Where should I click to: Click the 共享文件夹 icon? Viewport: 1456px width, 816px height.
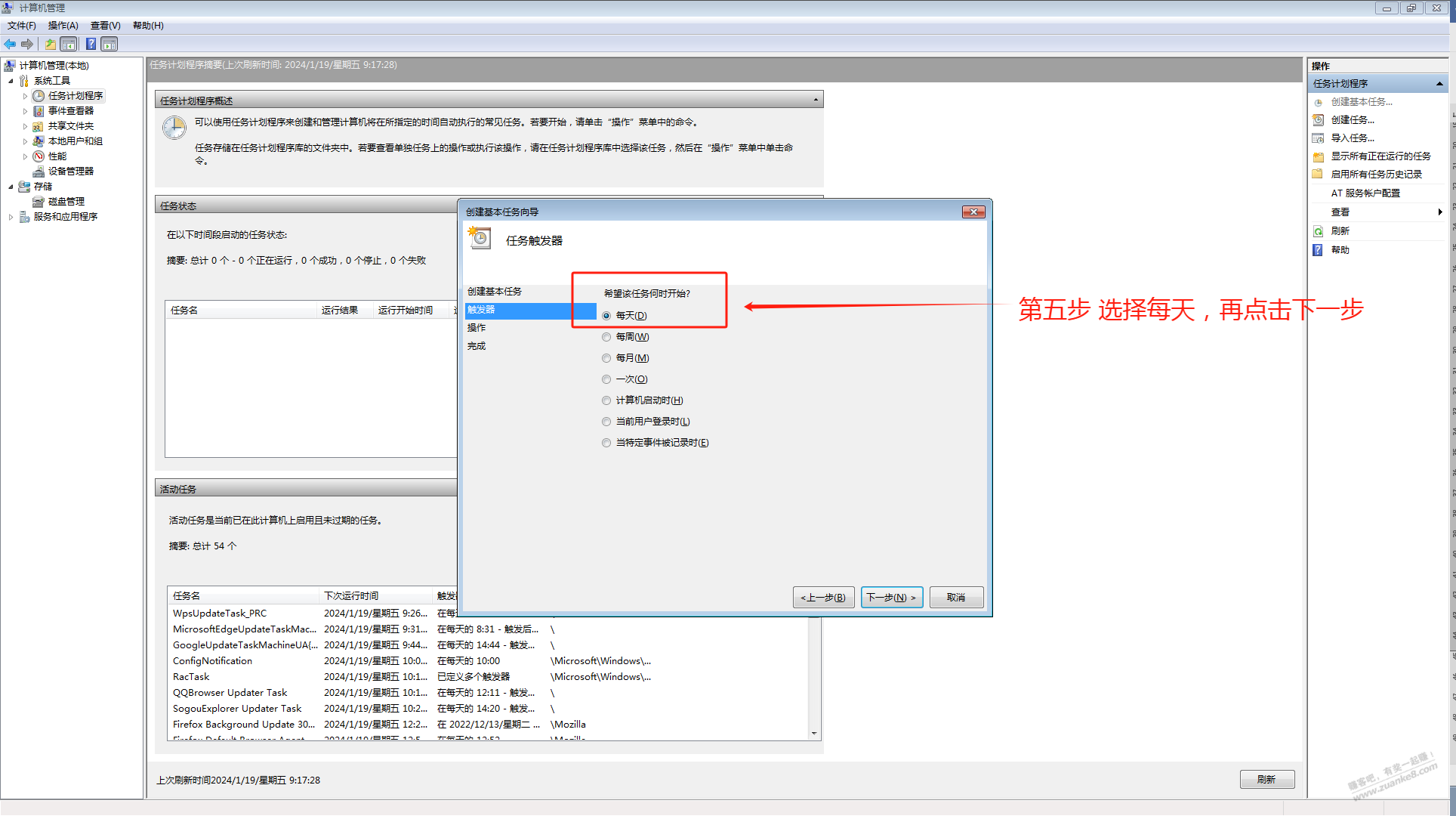pos(39,126)
